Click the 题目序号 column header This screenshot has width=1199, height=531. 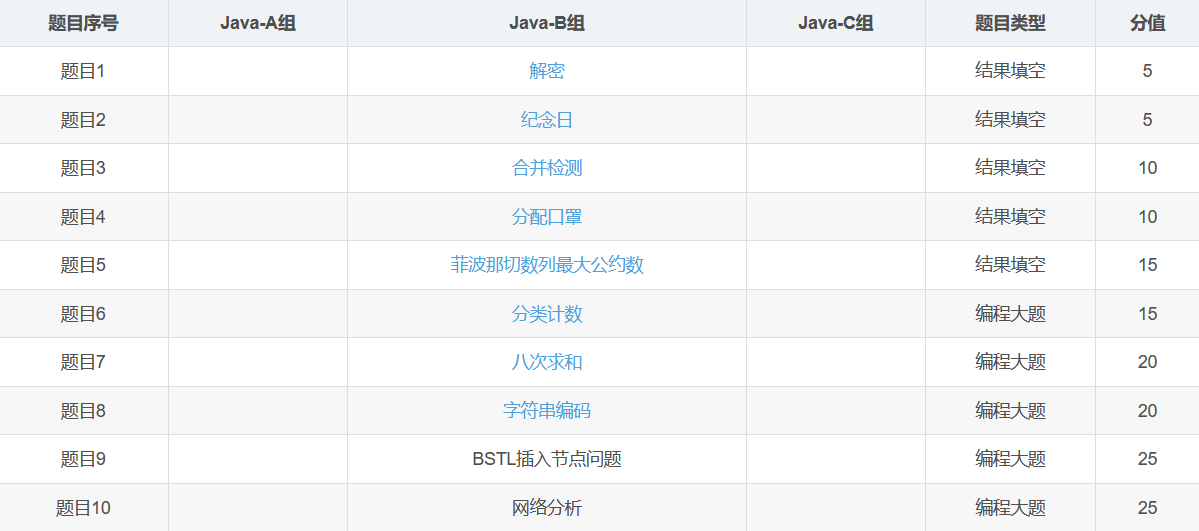click(x=83, y=23)
